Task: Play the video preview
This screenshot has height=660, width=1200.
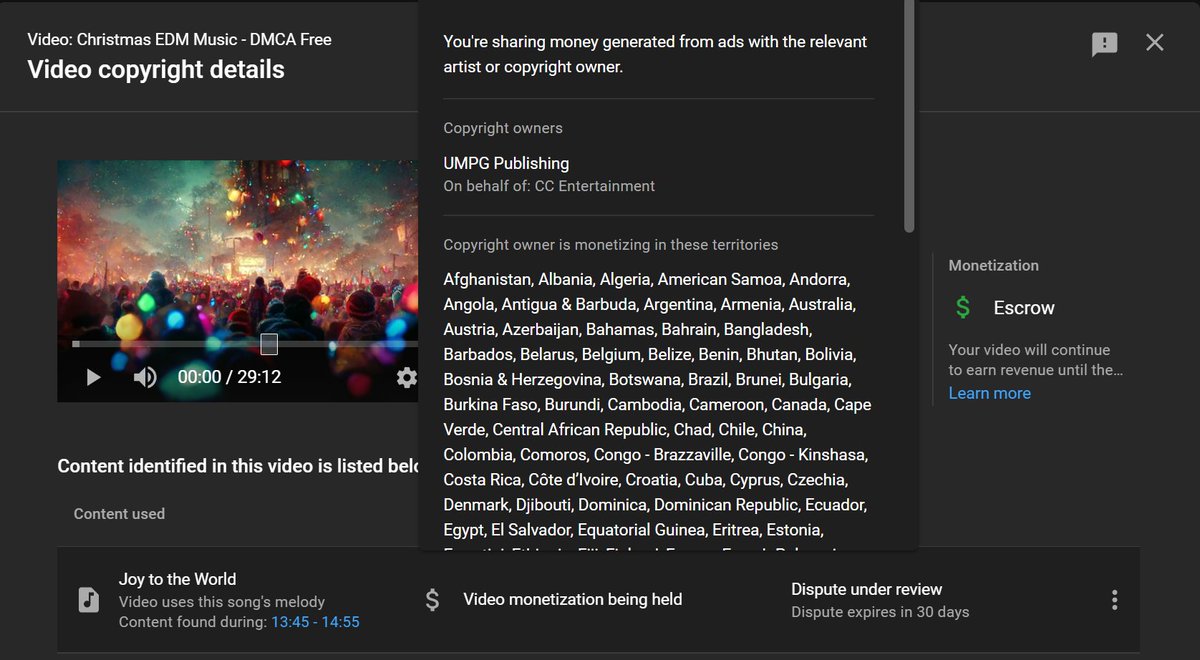Action: coord(93,377)
